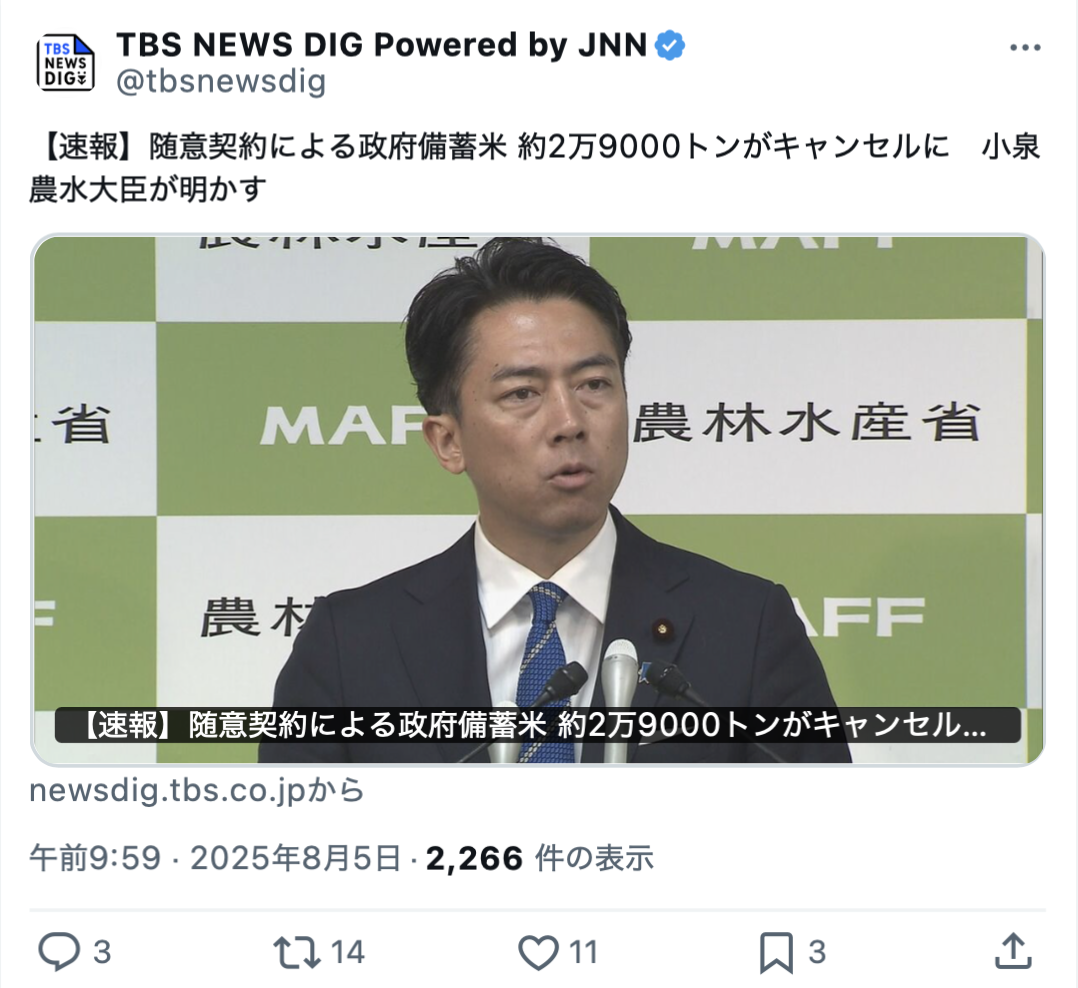
Task: Open the news article image card
Action: (x=538, y=500)
